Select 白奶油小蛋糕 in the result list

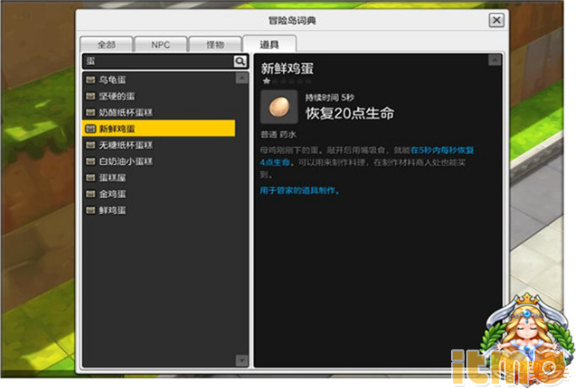tap(159, 161)
